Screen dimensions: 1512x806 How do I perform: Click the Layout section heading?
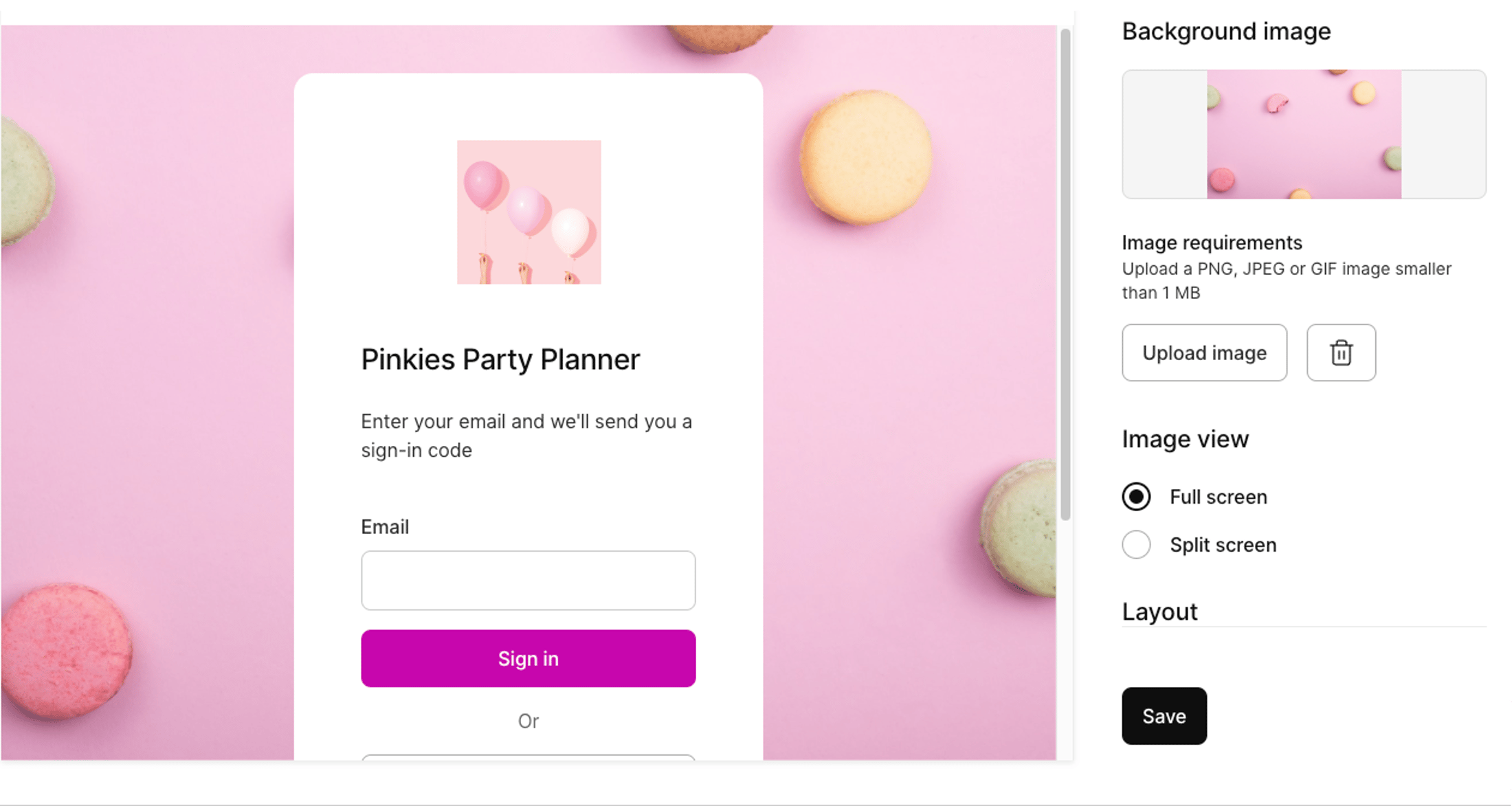[1159, 612]
